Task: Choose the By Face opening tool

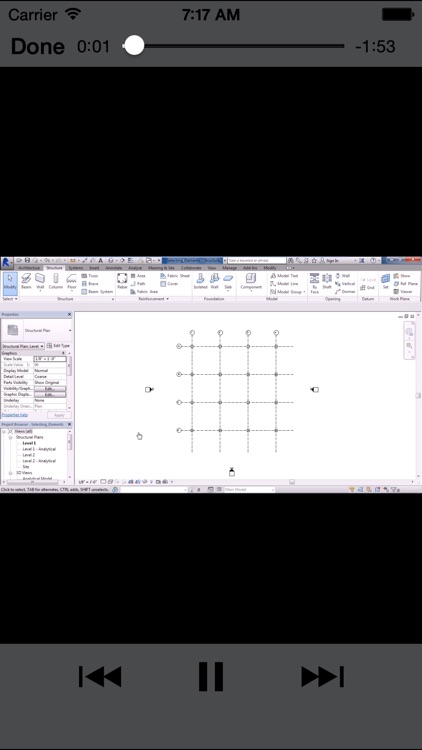Action: 314,283
